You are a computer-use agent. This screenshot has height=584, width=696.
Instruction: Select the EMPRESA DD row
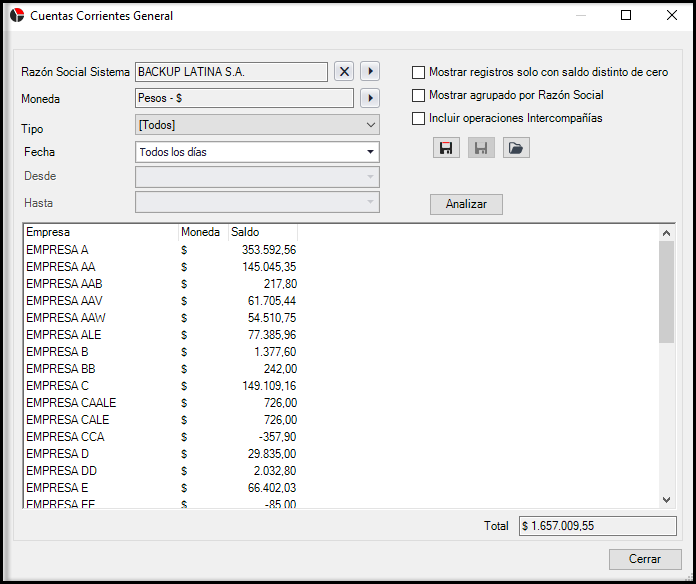pos(161,471)
